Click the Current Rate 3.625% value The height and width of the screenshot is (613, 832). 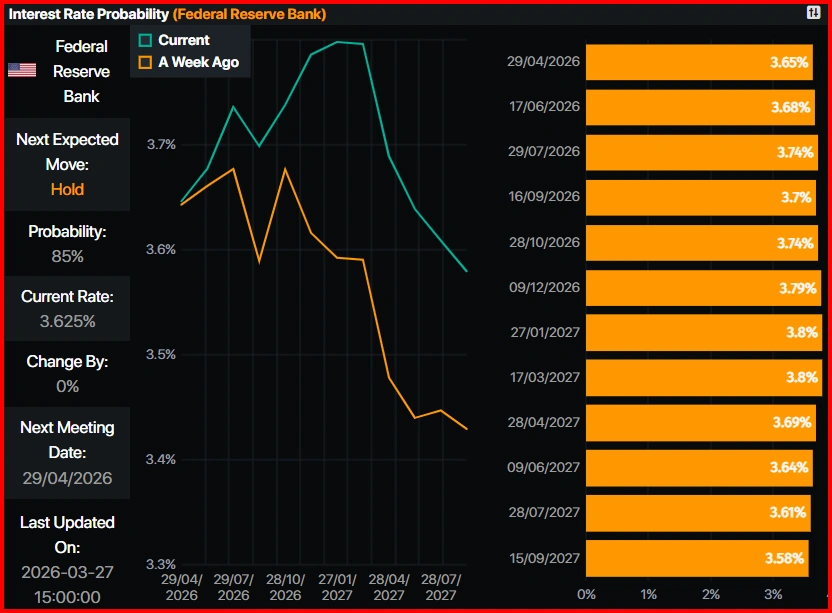pos(67,321)
